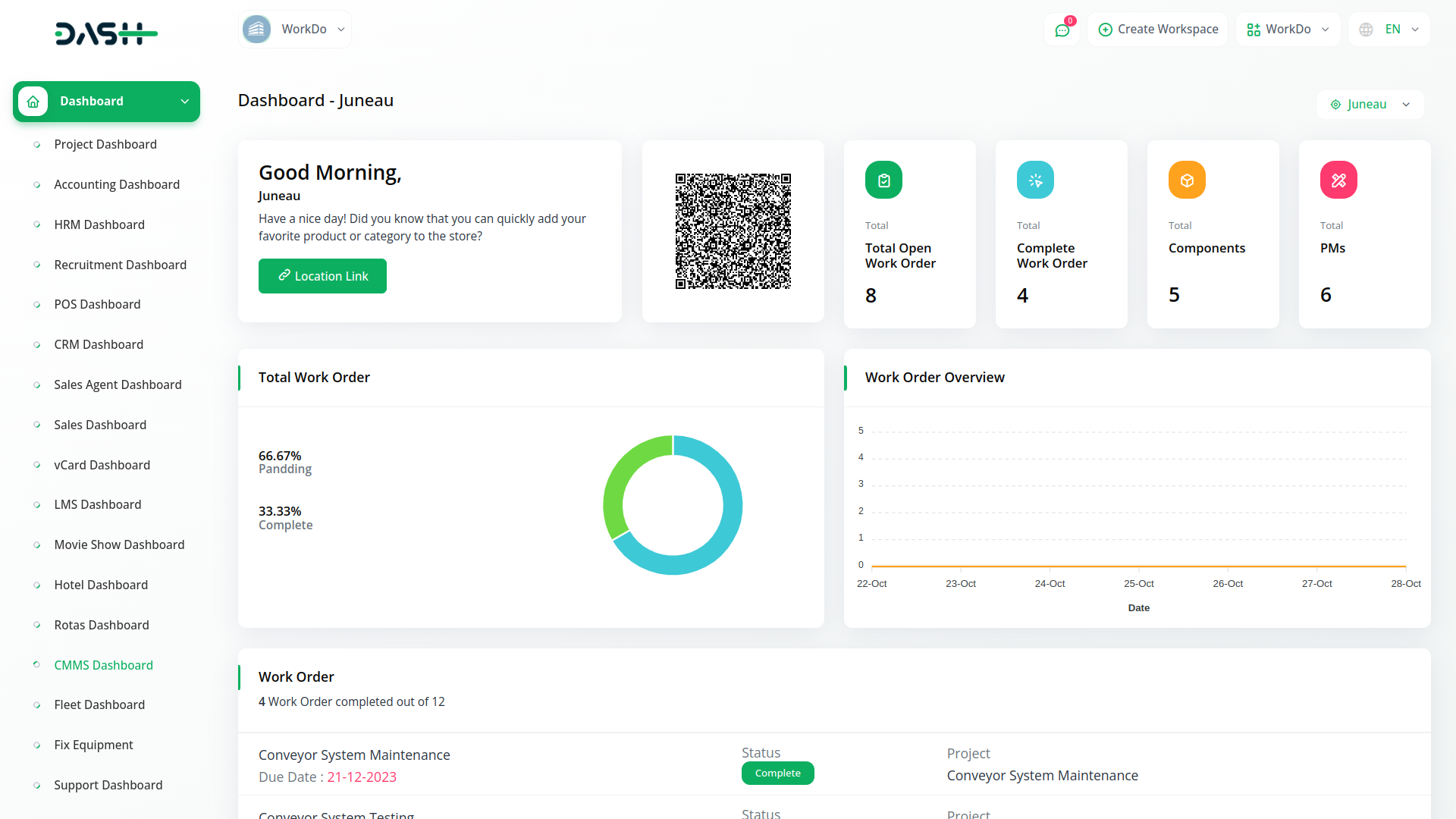The width and height of the screenshot is (1456, 819).
Task: Click Create Workspace
Action: tap(1168, 29)
